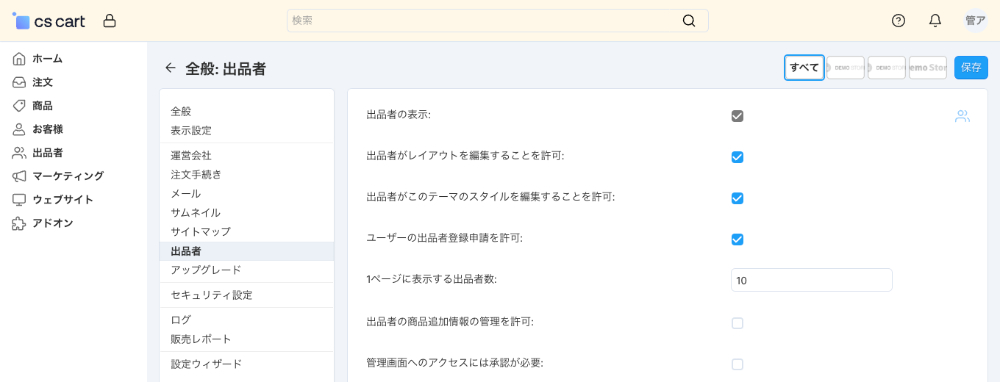Click the 商品 tag icon
This screenshot has width=1000, height=382.
click(x=19, y=106)
